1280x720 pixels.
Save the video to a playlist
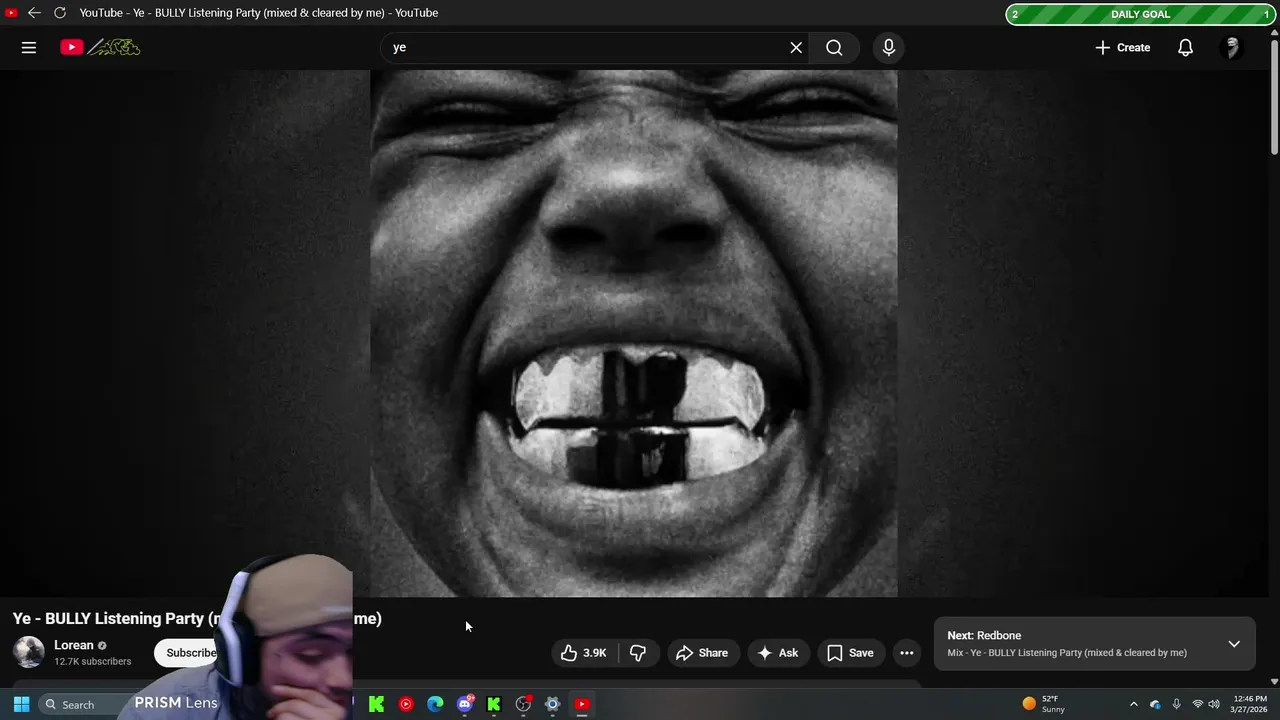coord(850,653)
